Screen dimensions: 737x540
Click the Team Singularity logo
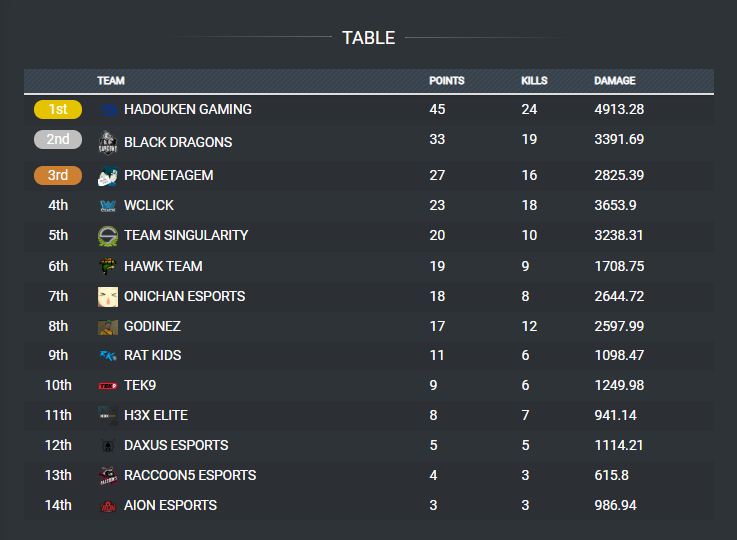click(108, 236)
